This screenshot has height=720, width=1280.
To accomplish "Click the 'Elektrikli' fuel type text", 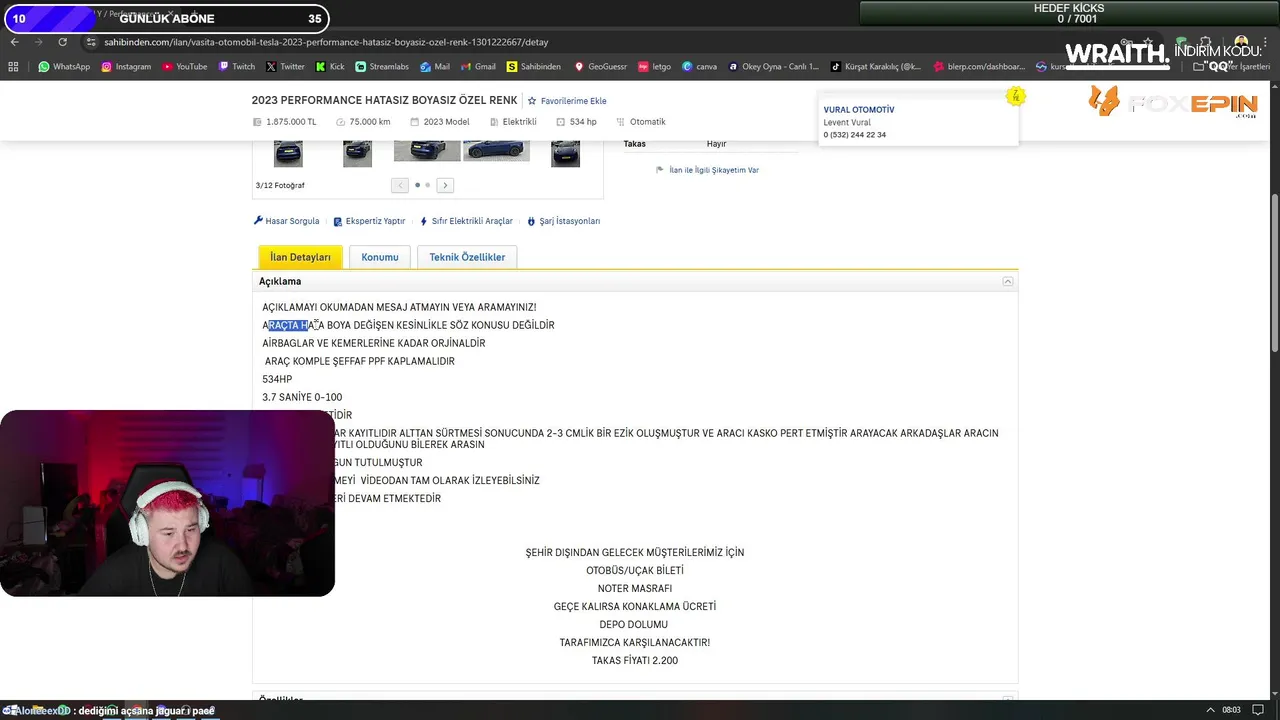I will (x=520, y=122).
